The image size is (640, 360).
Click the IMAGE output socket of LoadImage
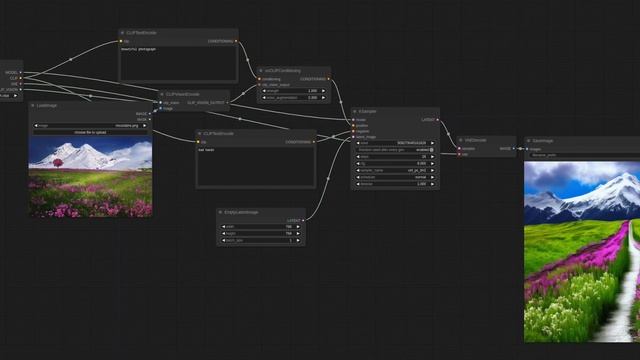tap(150, 113)
